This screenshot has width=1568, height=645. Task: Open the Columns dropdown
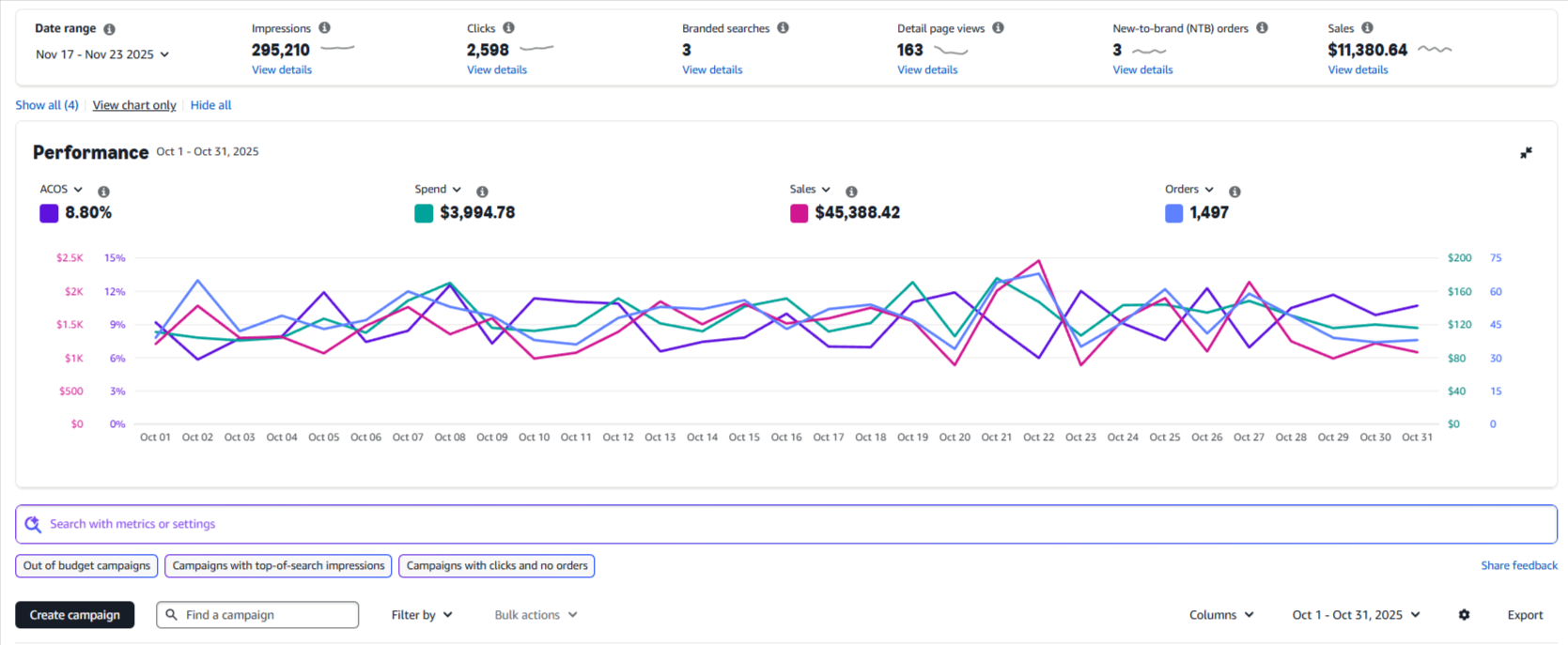pyautogui.click(x=1220, y=615)
